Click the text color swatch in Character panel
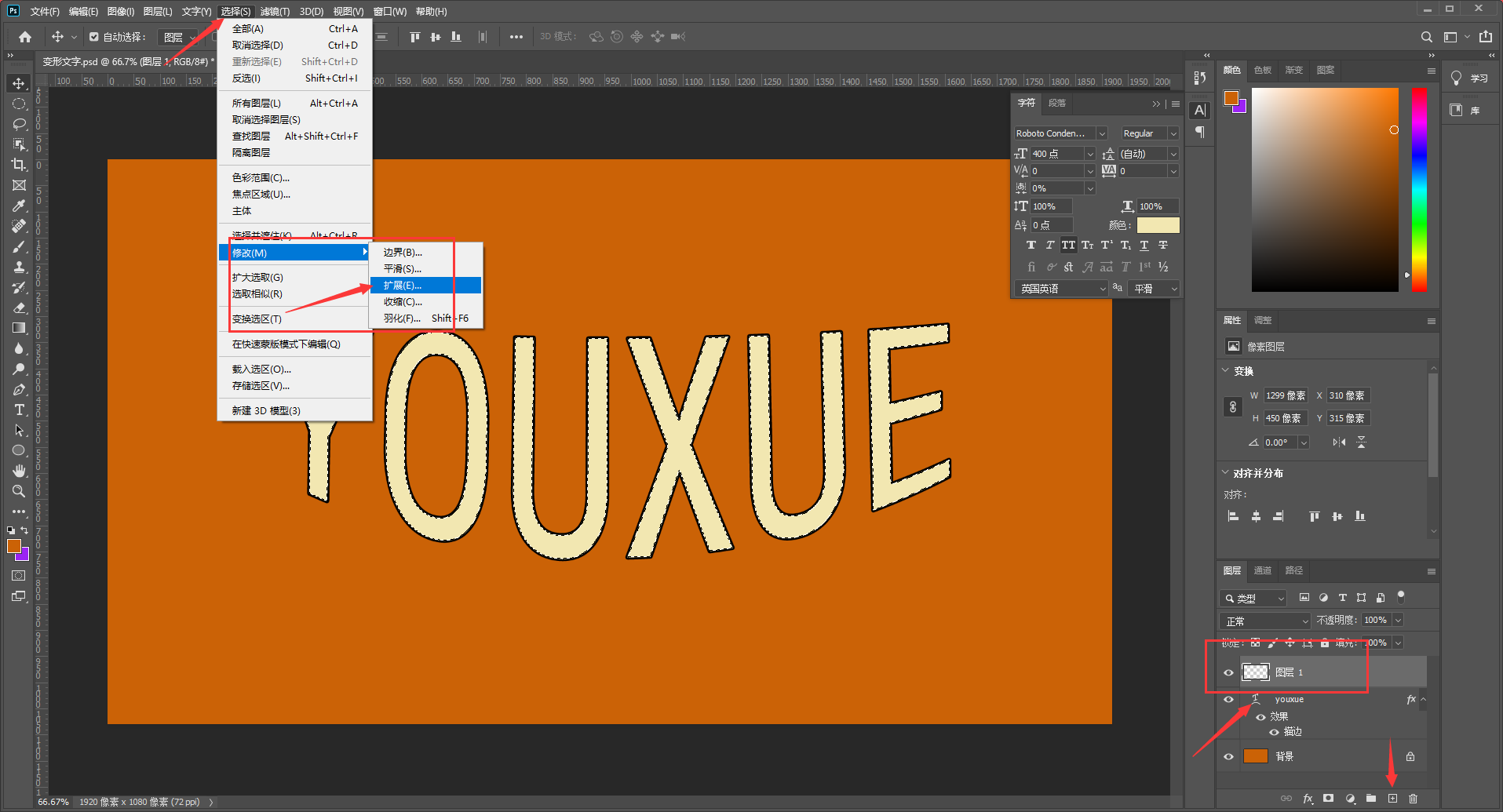 [x=1158, y=225]
